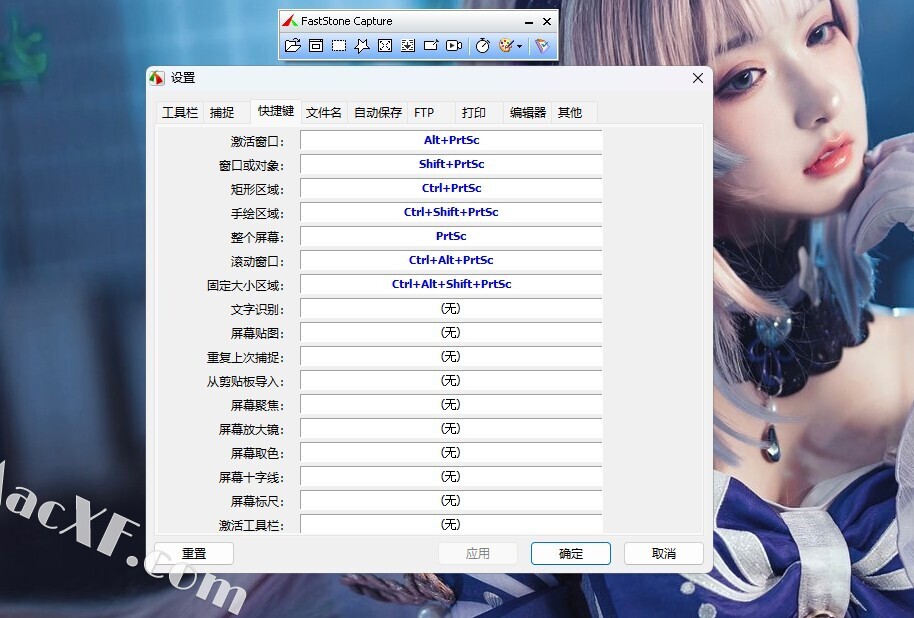
Task: Click the 屏幕取色 hotkey field
Action: coord(451,452)
